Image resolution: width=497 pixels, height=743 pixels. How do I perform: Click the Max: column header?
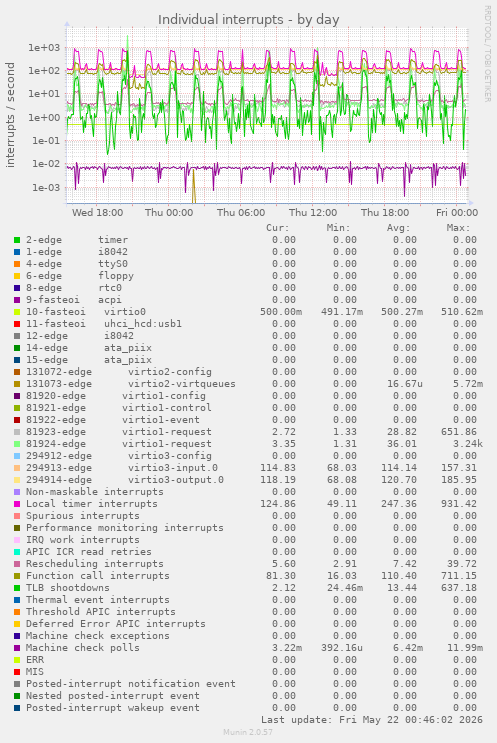pyautogui.click(x=458, y=228)
